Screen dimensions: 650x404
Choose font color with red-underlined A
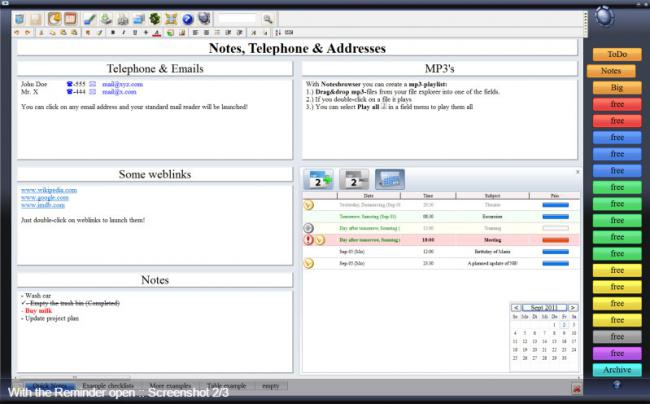click(156, 33)
